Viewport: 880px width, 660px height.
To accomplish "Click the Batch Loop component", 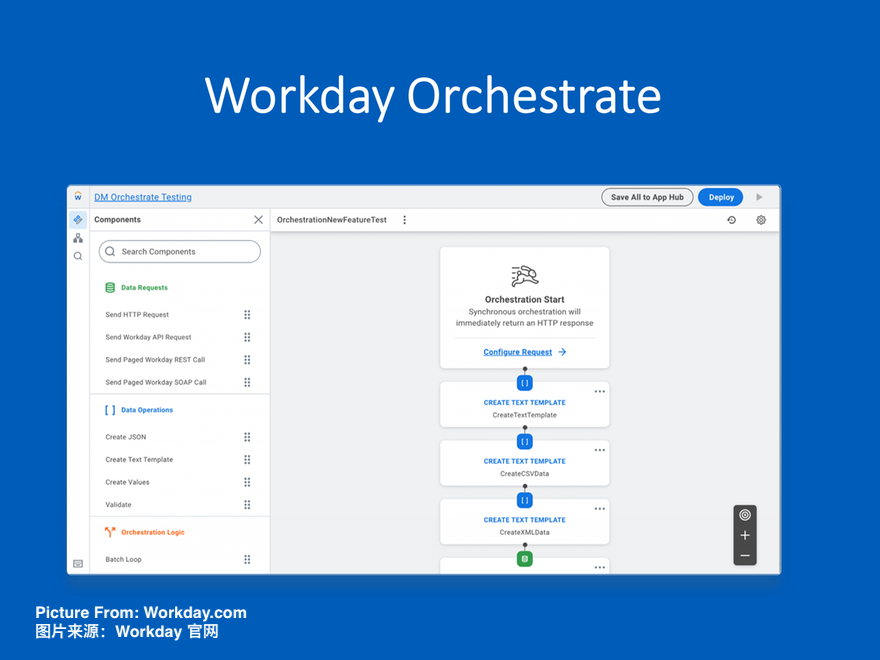I will pos(123,559).
